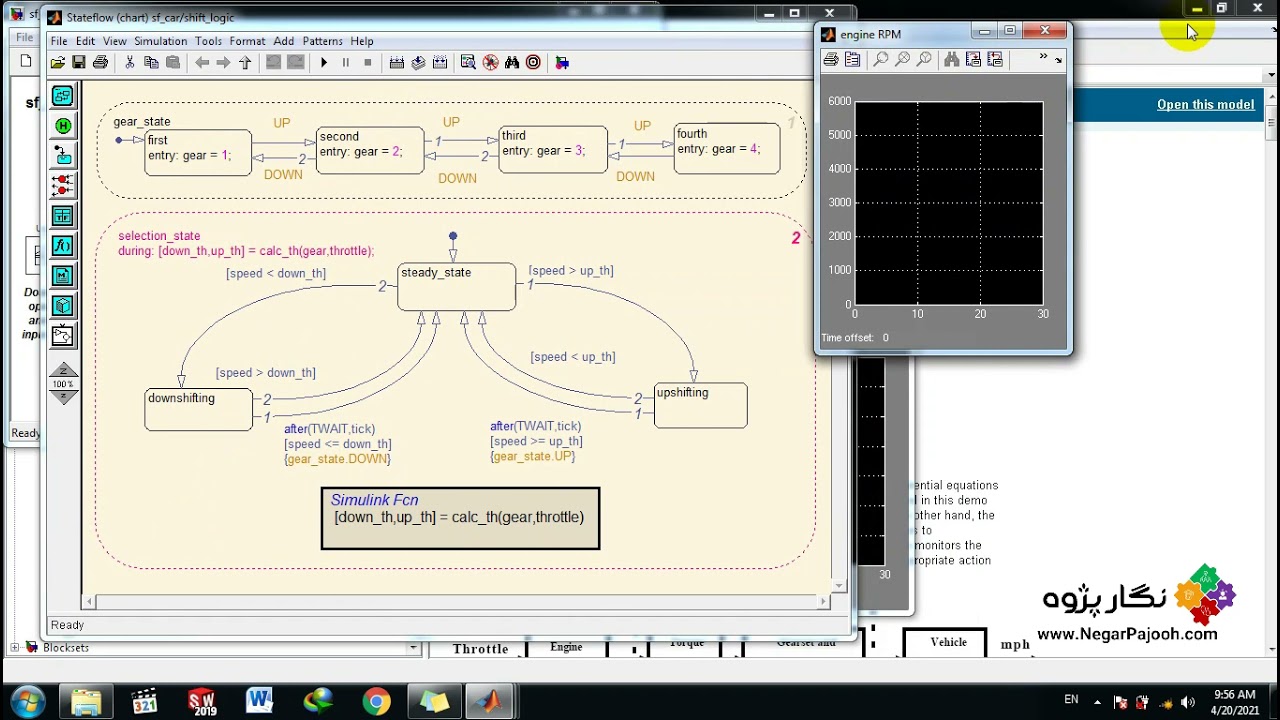This screenshot has width=1280, height=720.
Task: Start simulation with the play button
Action: click(324, 62)
